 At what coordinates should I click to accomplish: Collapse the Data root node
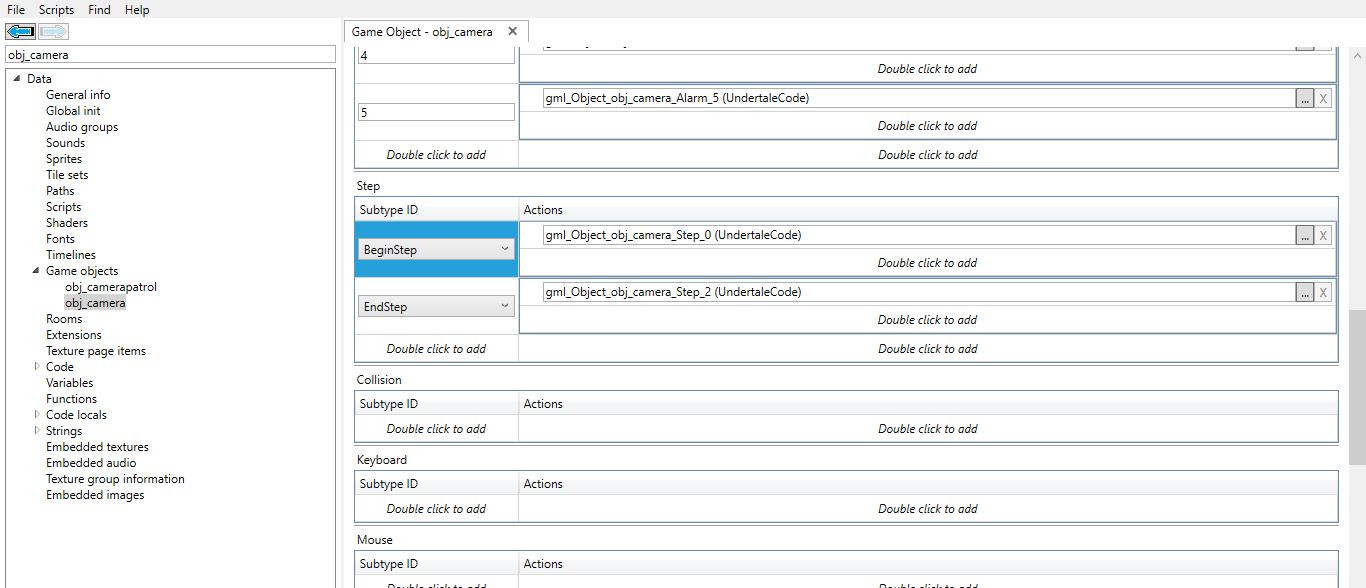click(x=17, y=79)
